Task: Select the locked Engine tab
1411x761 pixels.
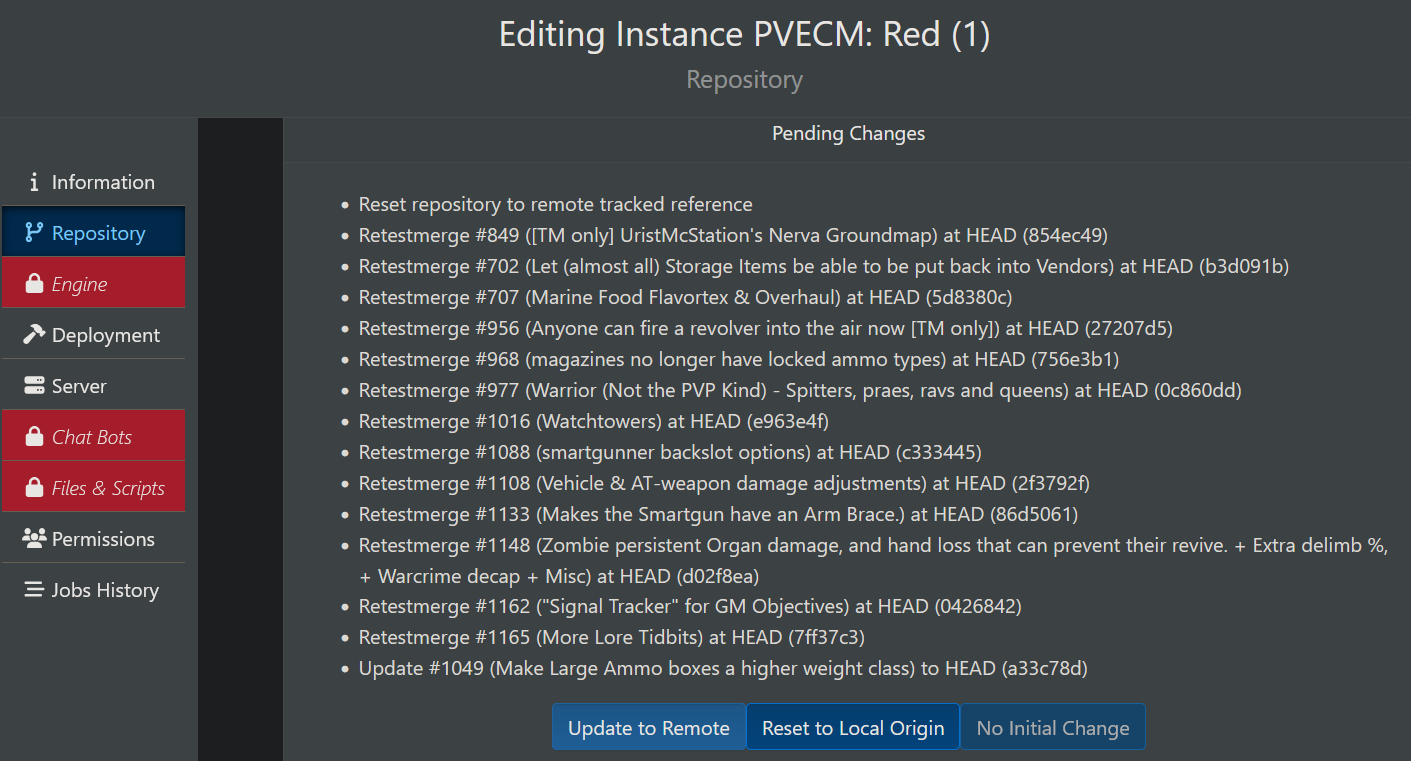Action: tap(79, 284)
